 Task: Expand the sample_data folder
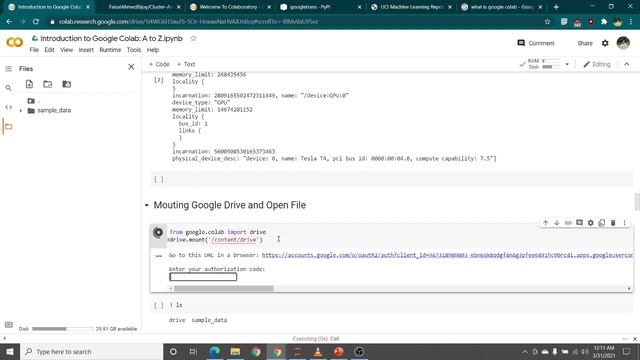pos(21,111)
